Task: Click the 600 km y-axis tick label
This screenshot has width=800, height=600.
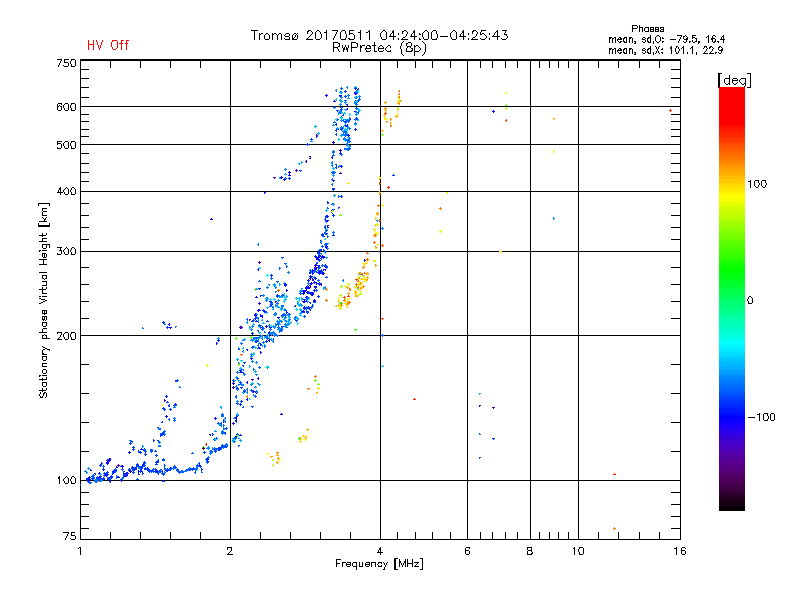Action: [66, 107]
